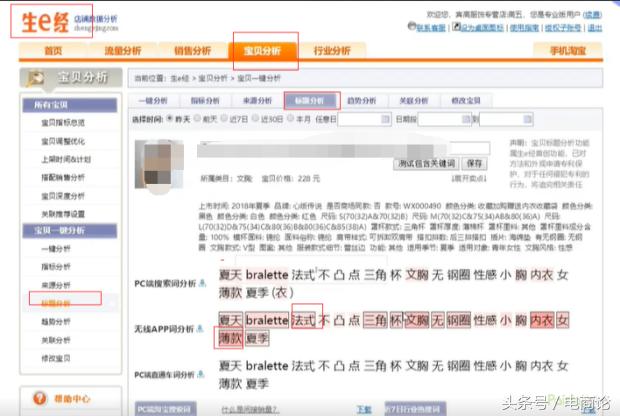
Task: Click the blurred product thumbnail image
Action: (x=159, y=164)
